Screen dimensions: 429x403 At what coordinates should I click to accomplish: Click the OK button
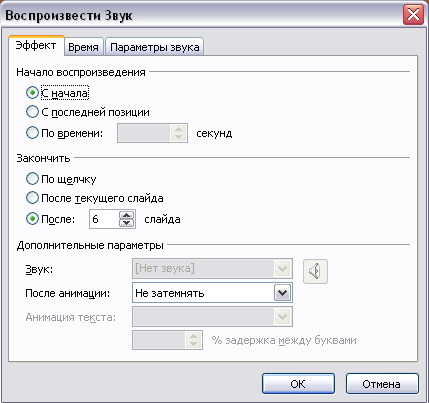(x=298, y=384)
